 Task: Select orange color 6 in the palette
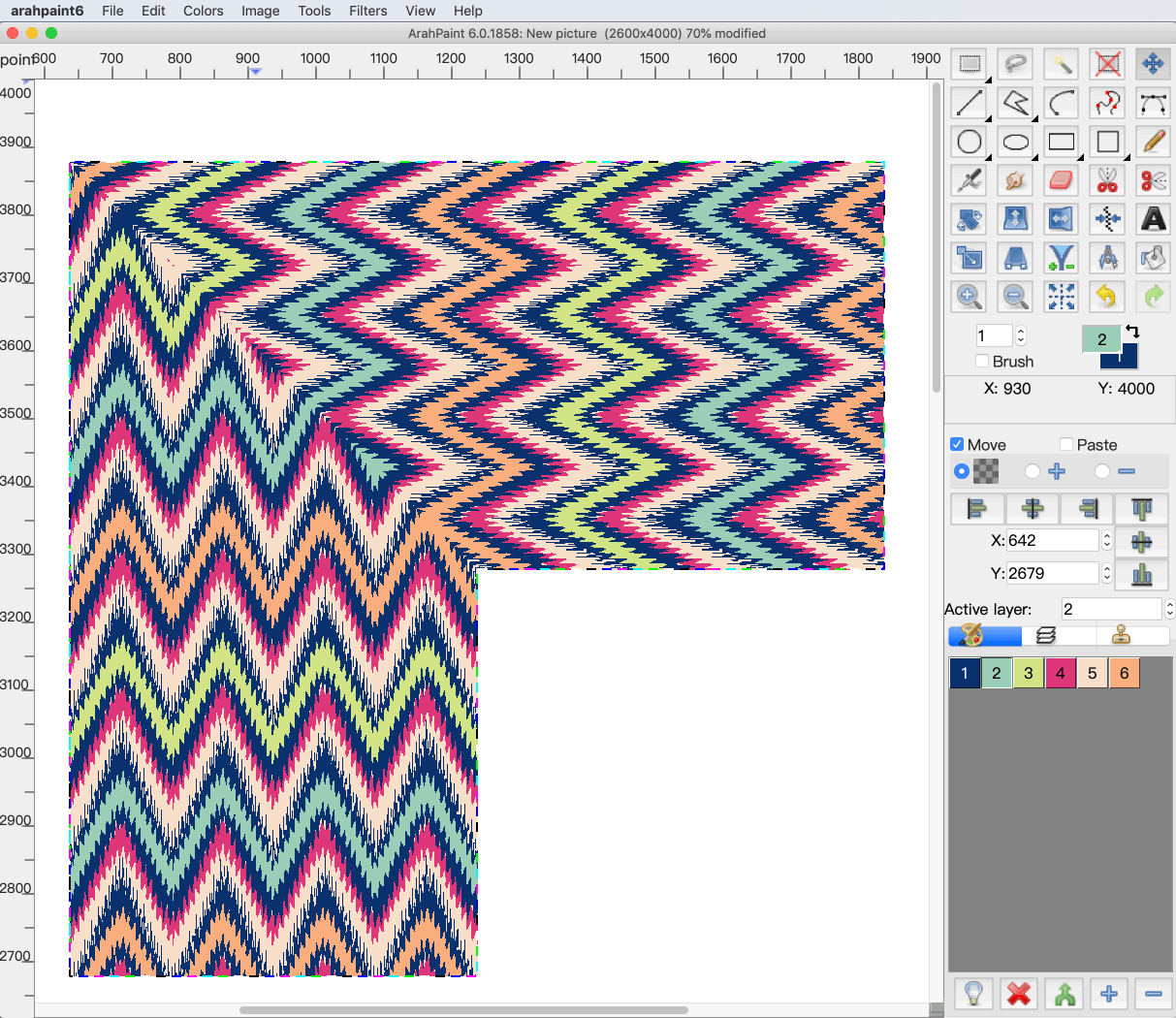click(1125, 673)
